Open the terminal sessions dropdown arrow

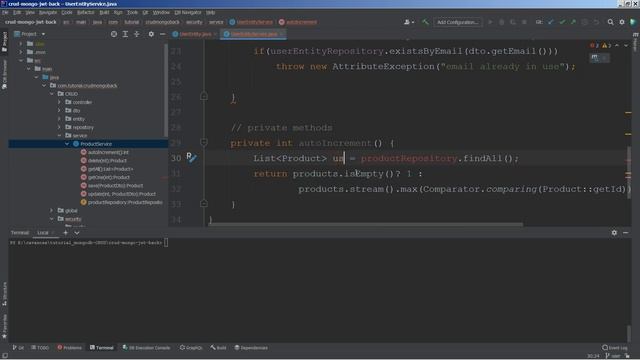pos(77,233)
